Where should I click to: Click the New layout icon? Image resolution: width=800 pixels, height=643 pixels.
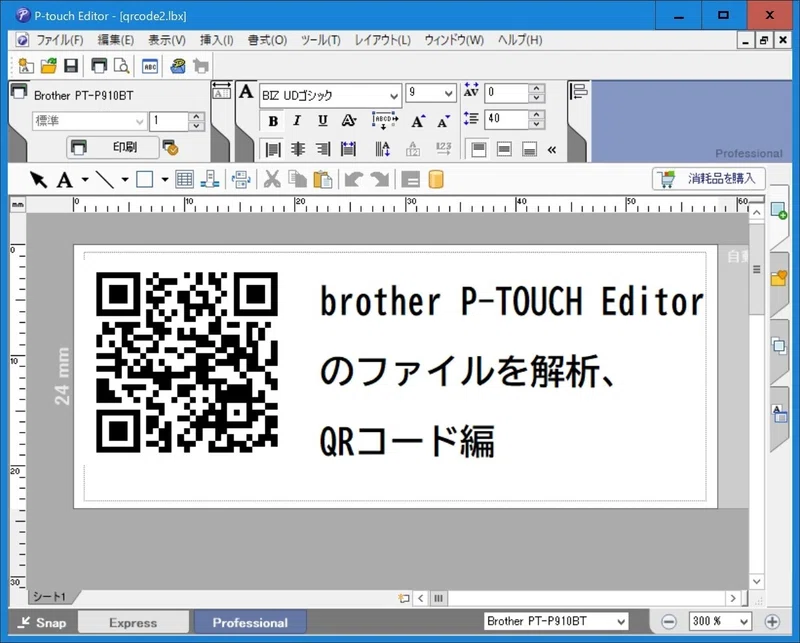[25, 66]
